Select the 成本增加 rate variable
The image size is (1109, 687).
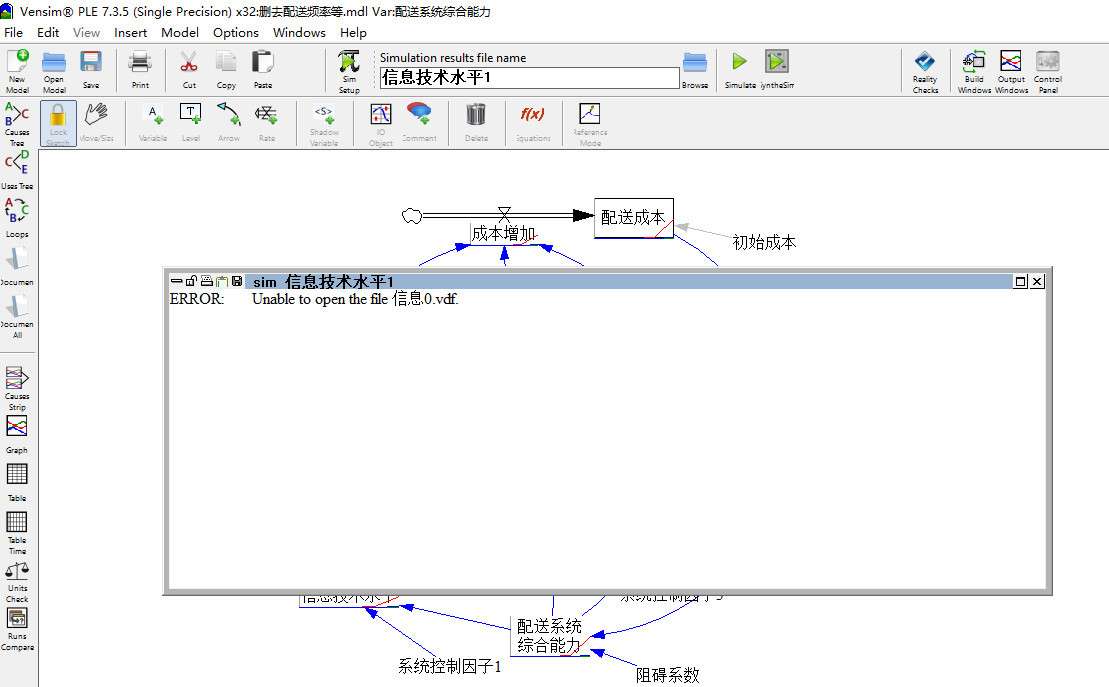(x=504, y=233)
